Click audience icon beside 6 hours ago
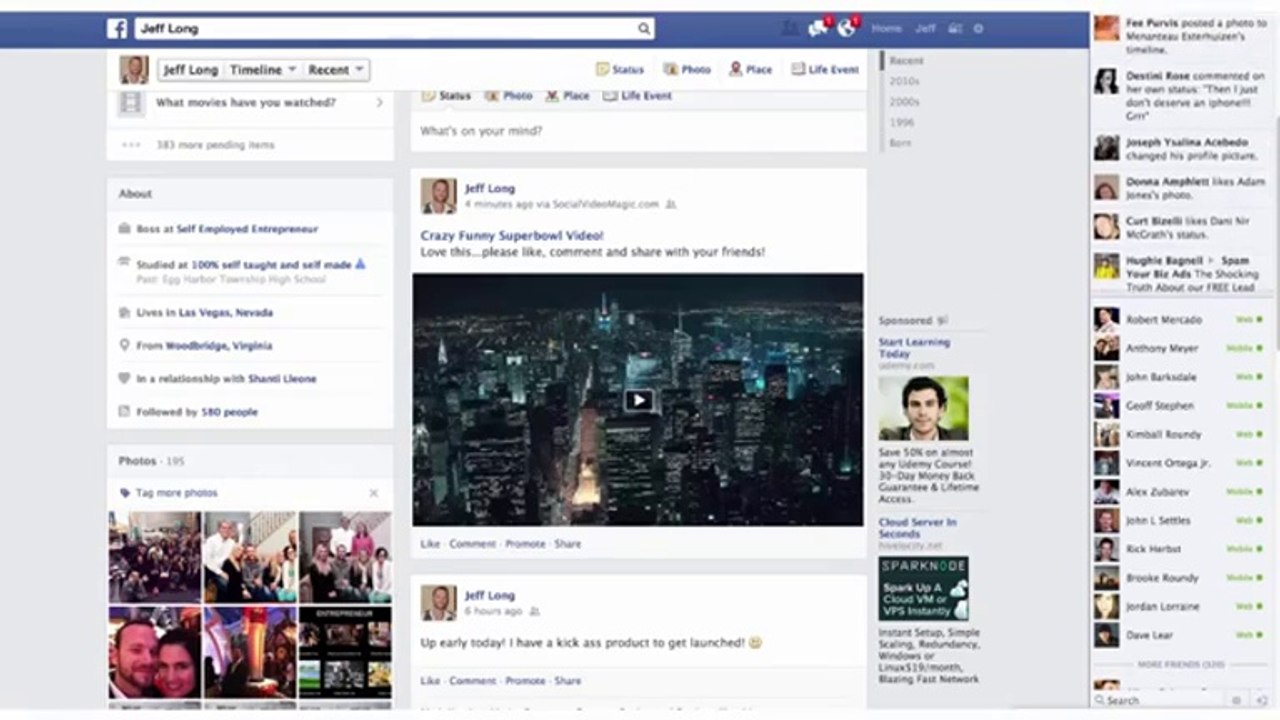Image resolution: width=1280 pixels, height=720 pixels. [x=534, y=611]
